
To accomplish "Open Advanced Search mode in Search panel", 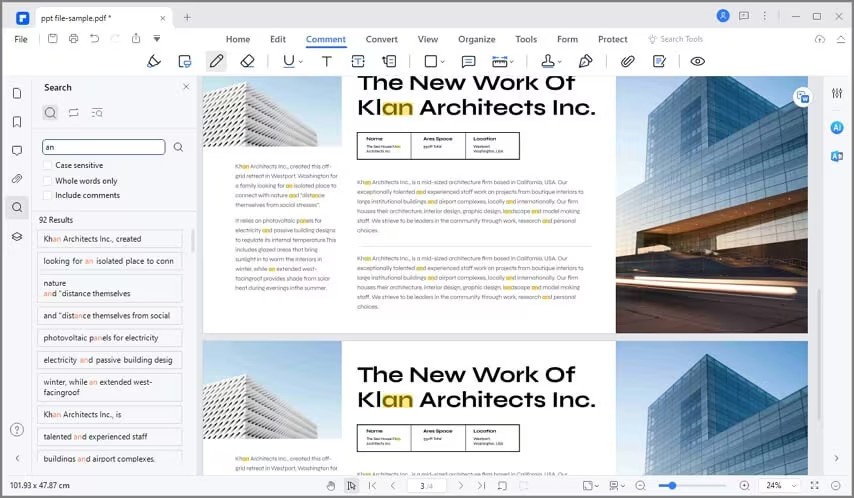I will (x=97, y=113).
